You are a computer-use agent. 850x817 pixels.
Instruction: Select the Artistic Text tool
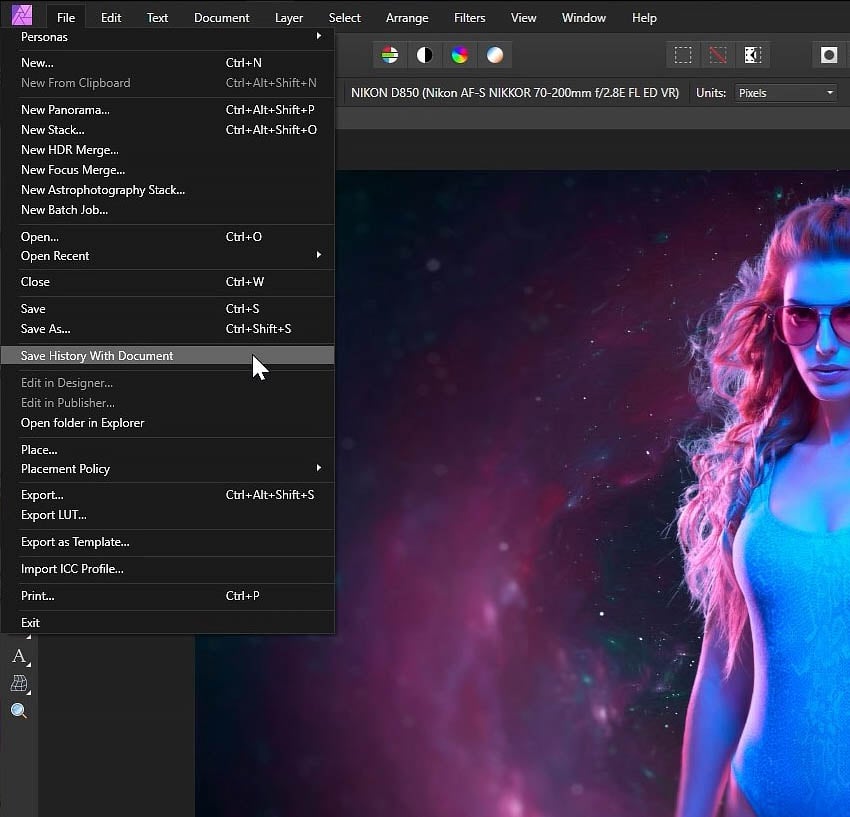point(20,657)
